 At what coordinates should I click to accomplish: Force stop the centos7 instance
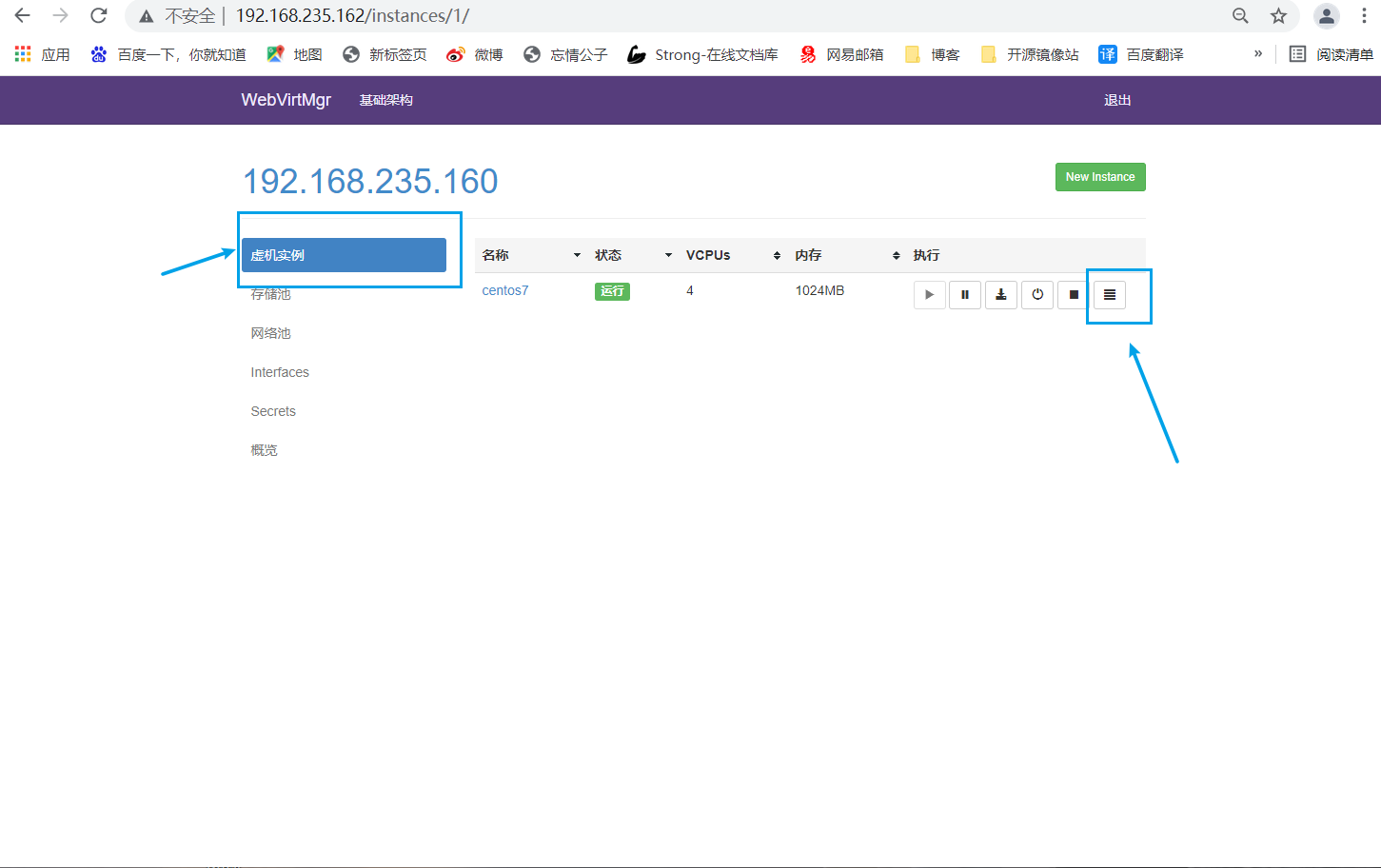click(x=1074, y=295)
